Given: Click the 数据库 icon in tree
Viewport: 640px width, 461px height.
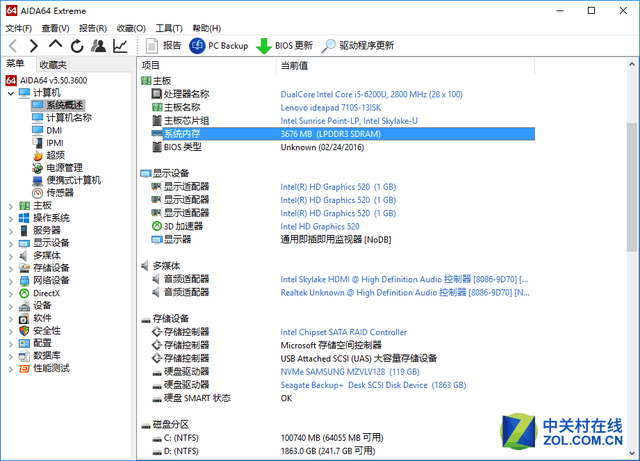Looking at the screenshot, I should tap(24, 356).
